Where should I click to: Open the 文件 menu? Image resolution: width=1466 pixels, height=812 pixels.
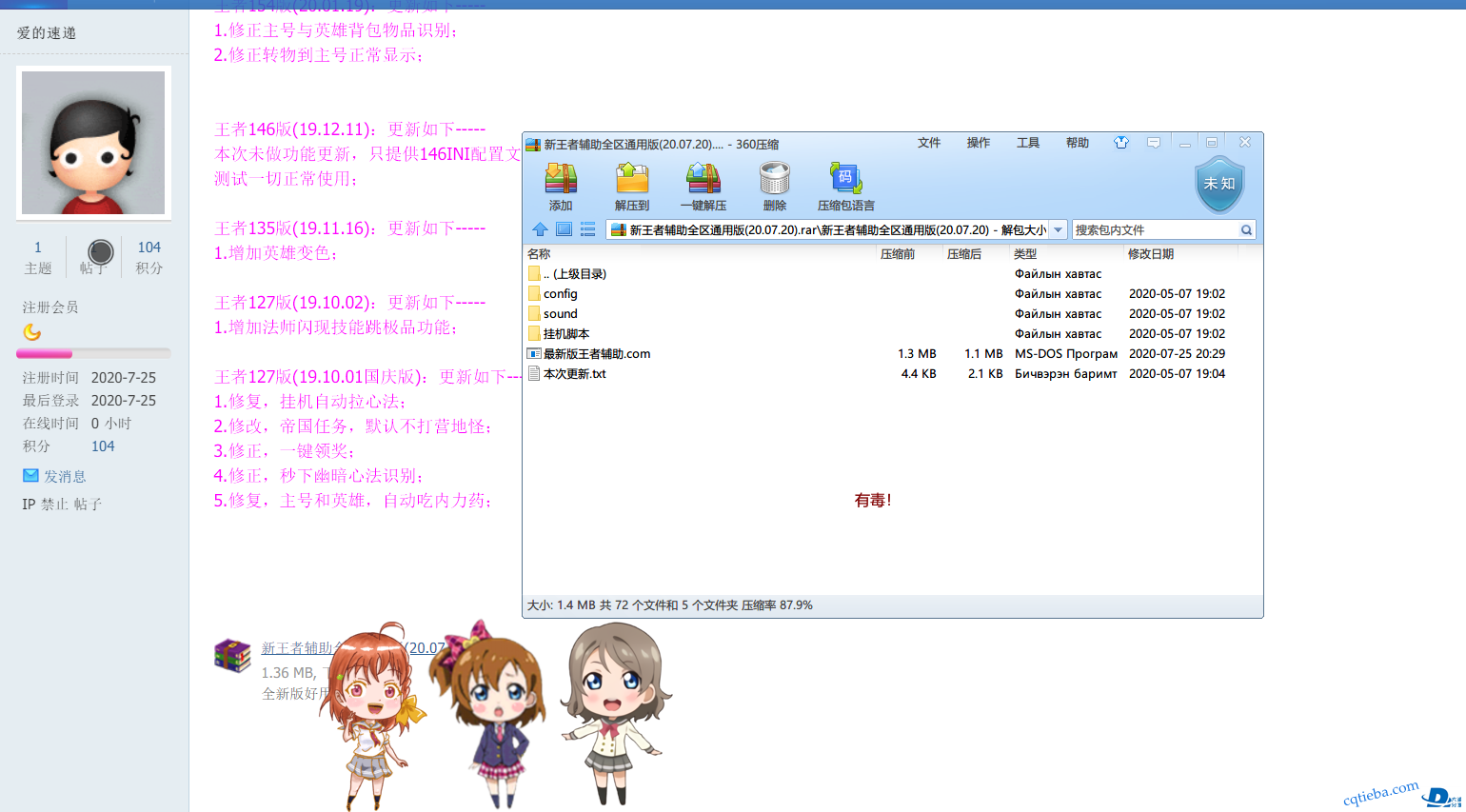[x=929, y=143]
